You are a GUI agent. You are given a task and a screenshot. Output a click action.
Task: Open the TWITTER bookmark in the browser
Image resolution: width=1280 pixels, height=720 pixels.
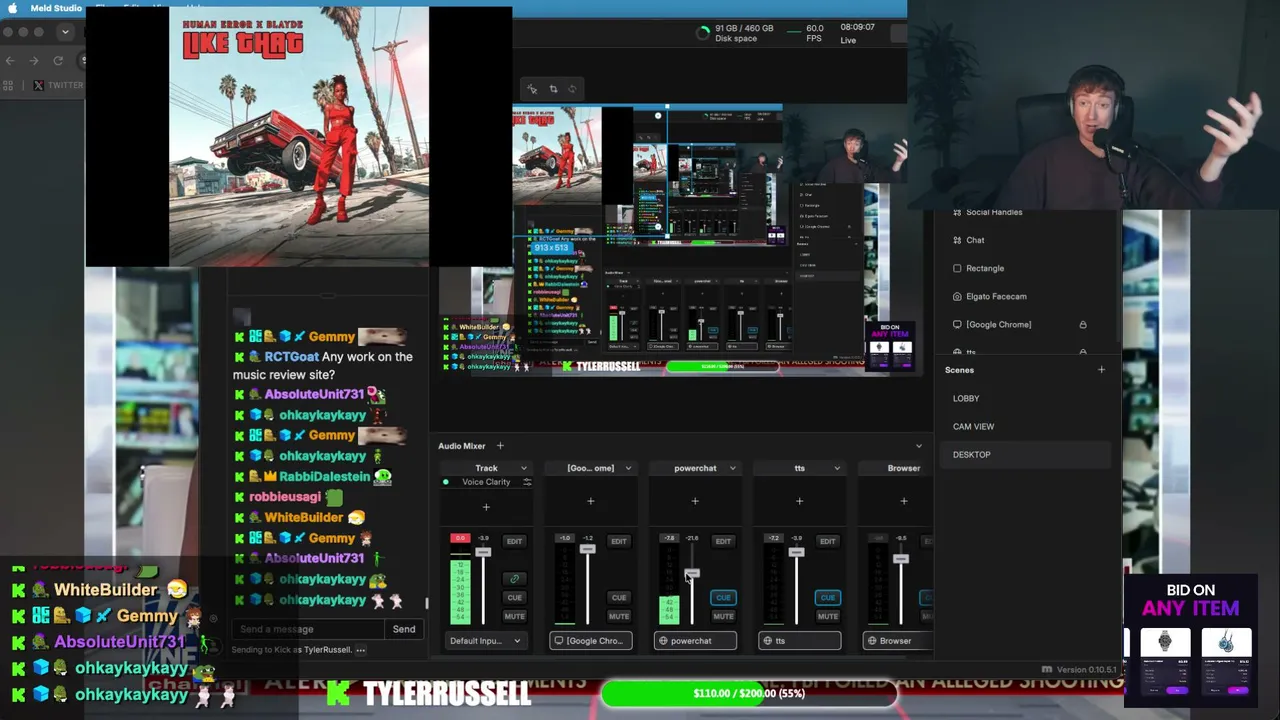click(x=59, y=85)
